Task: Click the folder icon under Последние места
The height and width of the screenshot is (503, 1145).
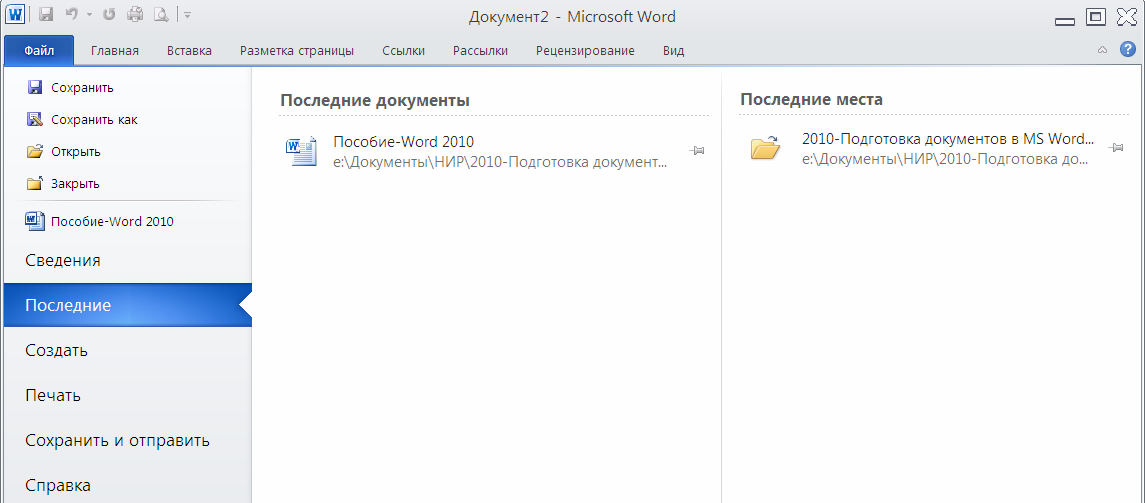Action: point(765,148)
